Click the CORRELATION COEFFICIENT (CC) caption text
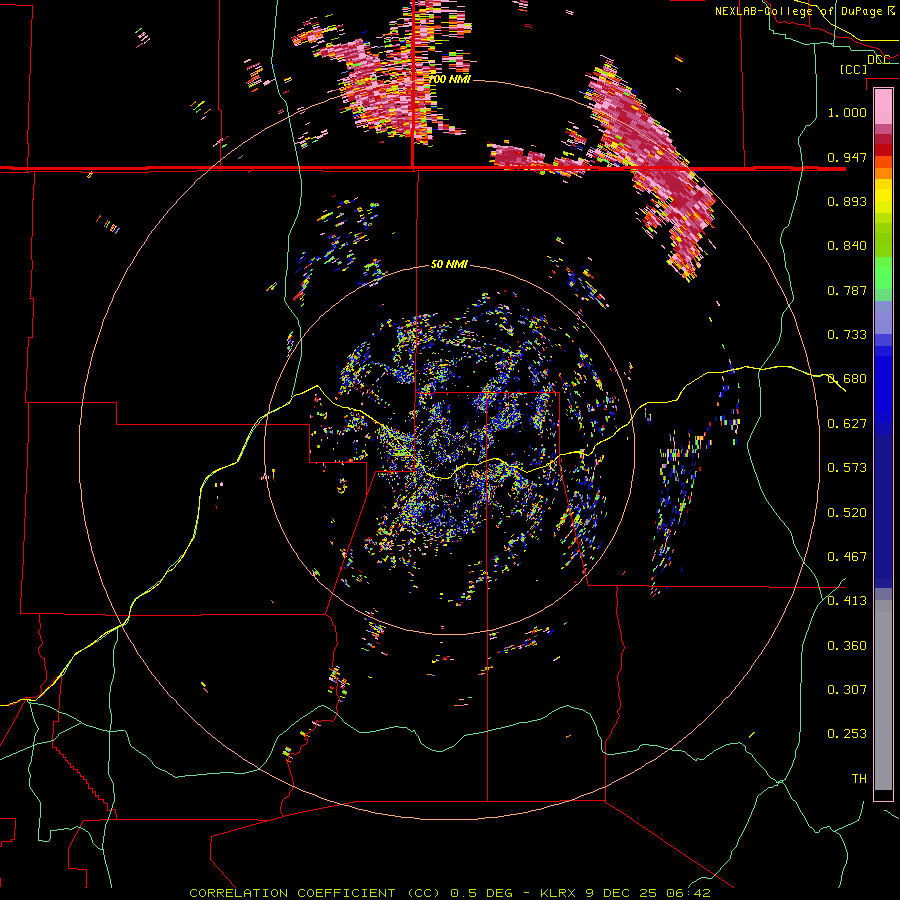Screen dimensions: 900x900 313,893
